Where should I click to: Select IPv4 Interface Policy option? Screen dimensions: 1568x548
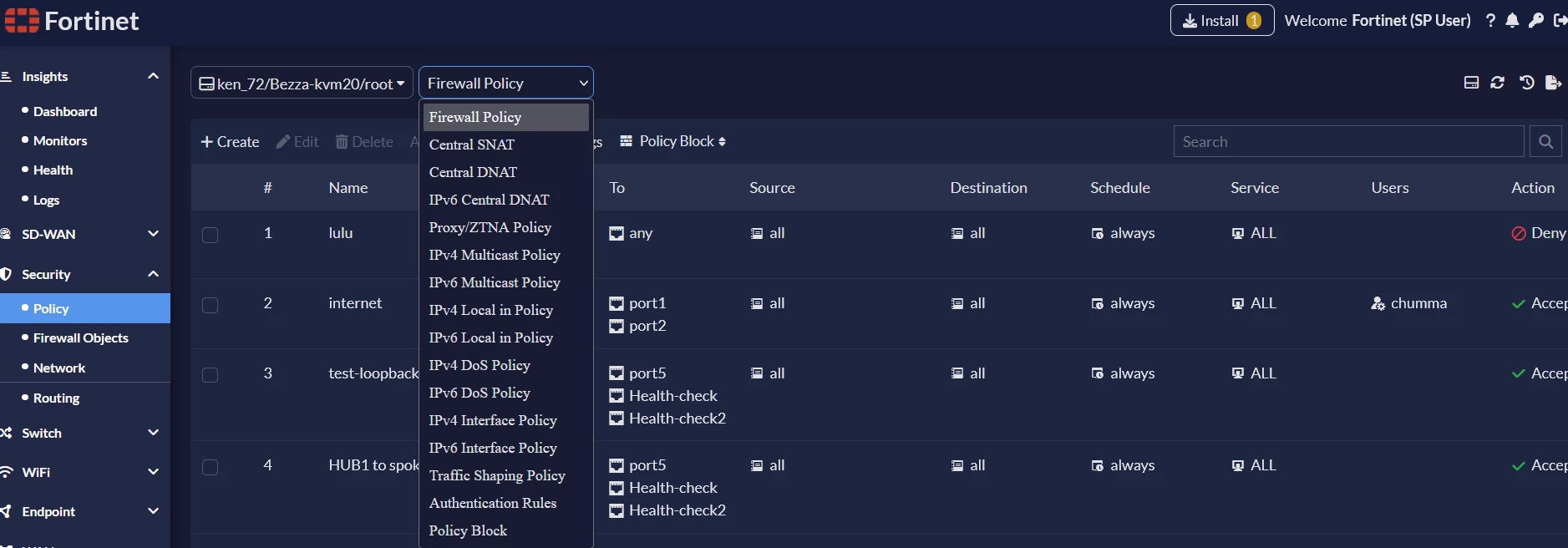click(x=506, y=420)
